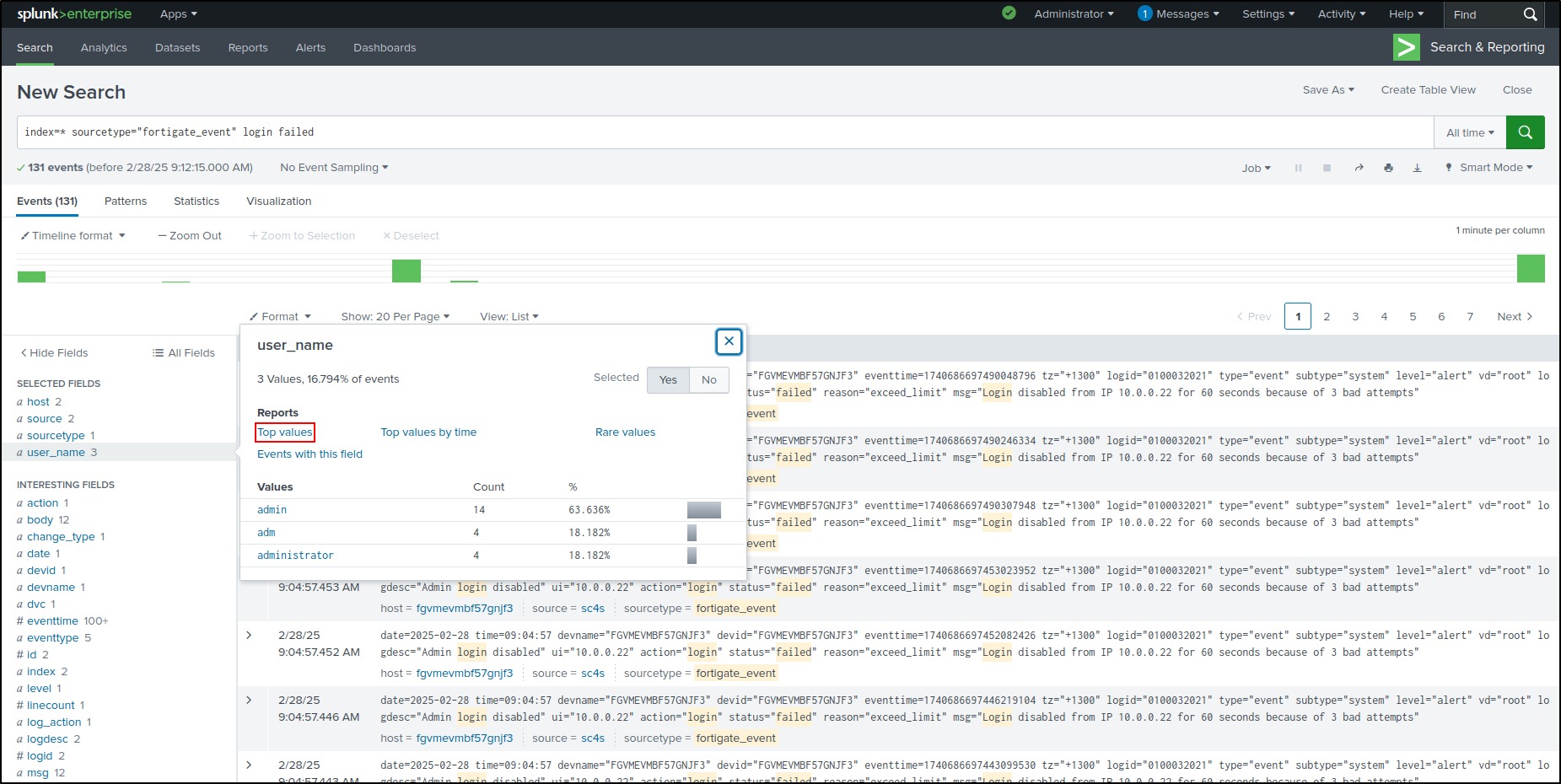This screenshot has width=1561, height=784.
Task: Click the Messages count badge
Action: (x=1144, y=13)
